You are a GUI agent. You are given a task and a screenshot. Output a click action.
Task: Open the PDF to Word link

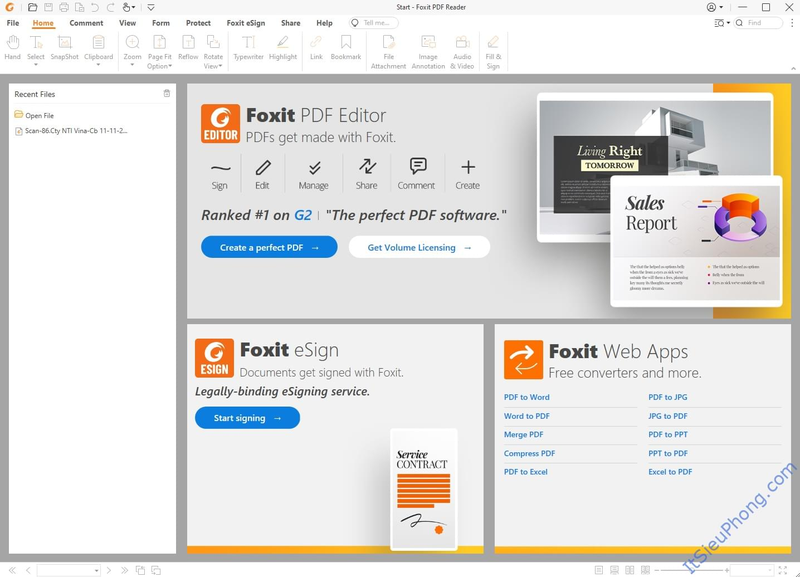click(527, 397)
